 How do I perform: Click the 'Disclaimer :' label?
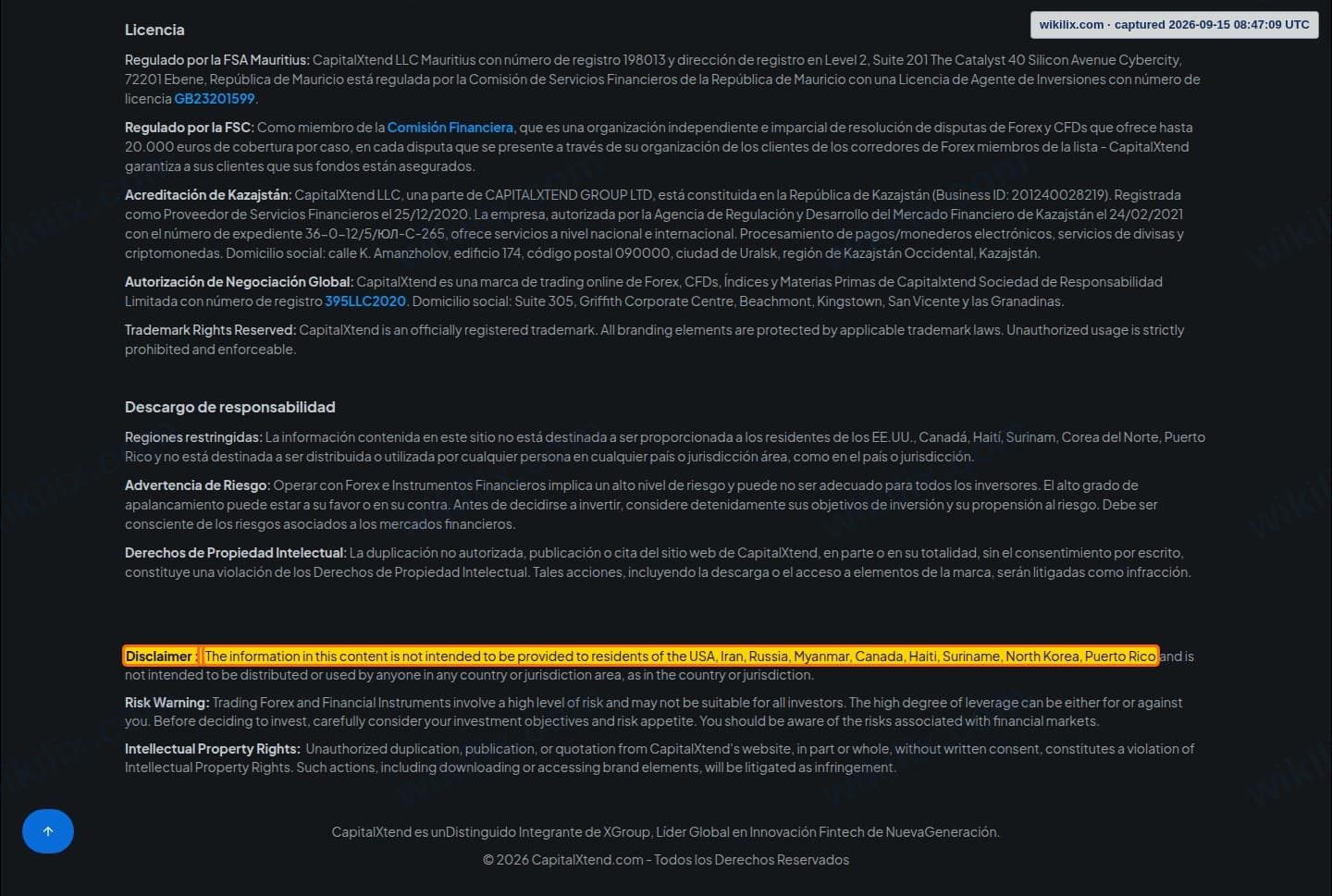click(x=161, y=657)
